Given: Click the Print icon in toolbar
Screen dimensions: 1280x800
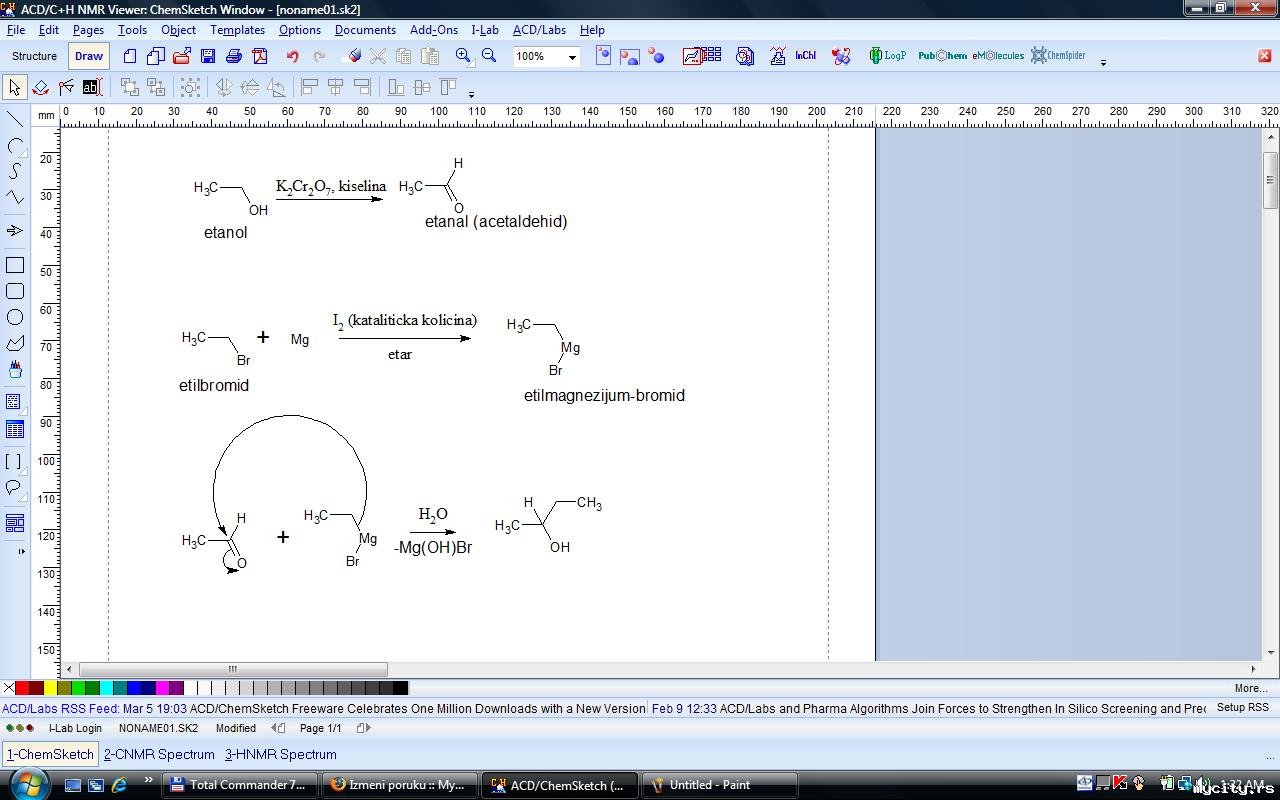Looking at the screenshot, I should coord(233,56).
